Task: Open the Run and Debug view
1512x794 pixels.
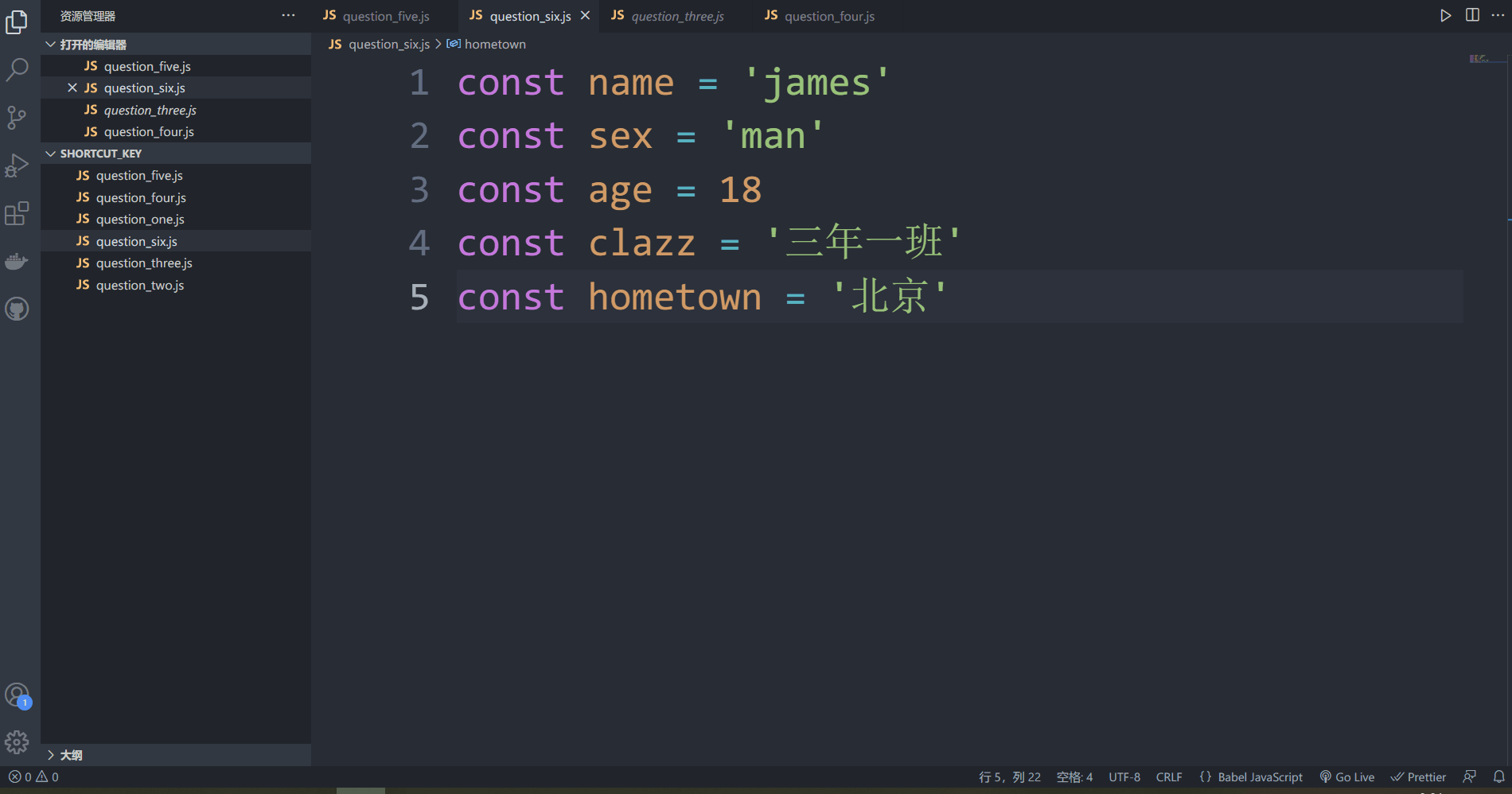Action: click(x=17, y=165)
